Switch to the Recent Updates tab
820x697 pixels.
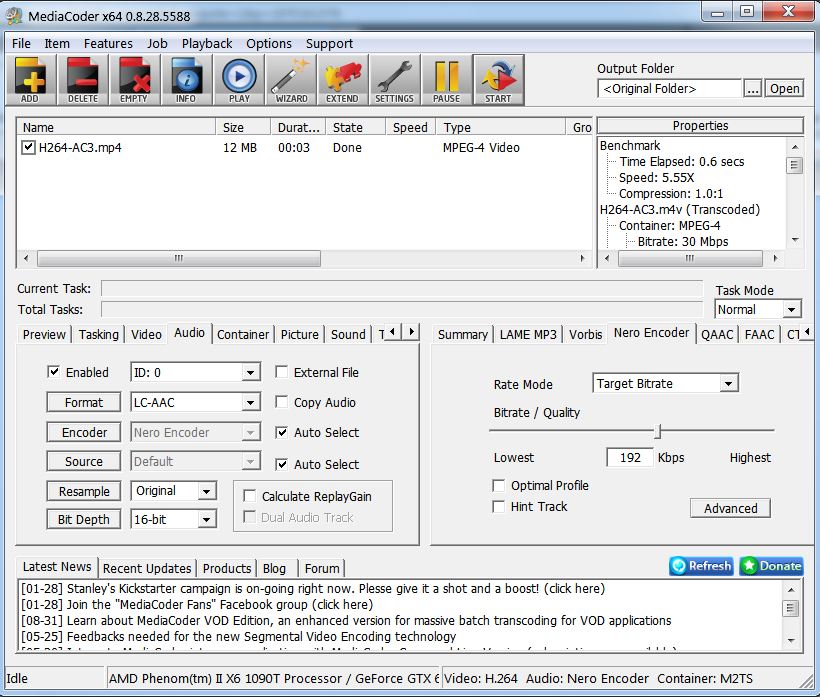147,568
